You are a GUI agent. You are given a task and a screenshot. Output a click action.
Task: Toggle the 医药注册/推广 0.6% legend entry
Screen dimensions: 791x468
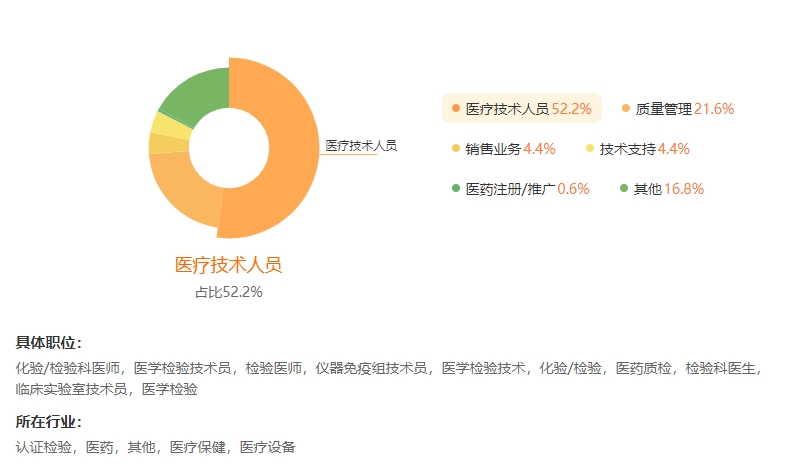521,189
